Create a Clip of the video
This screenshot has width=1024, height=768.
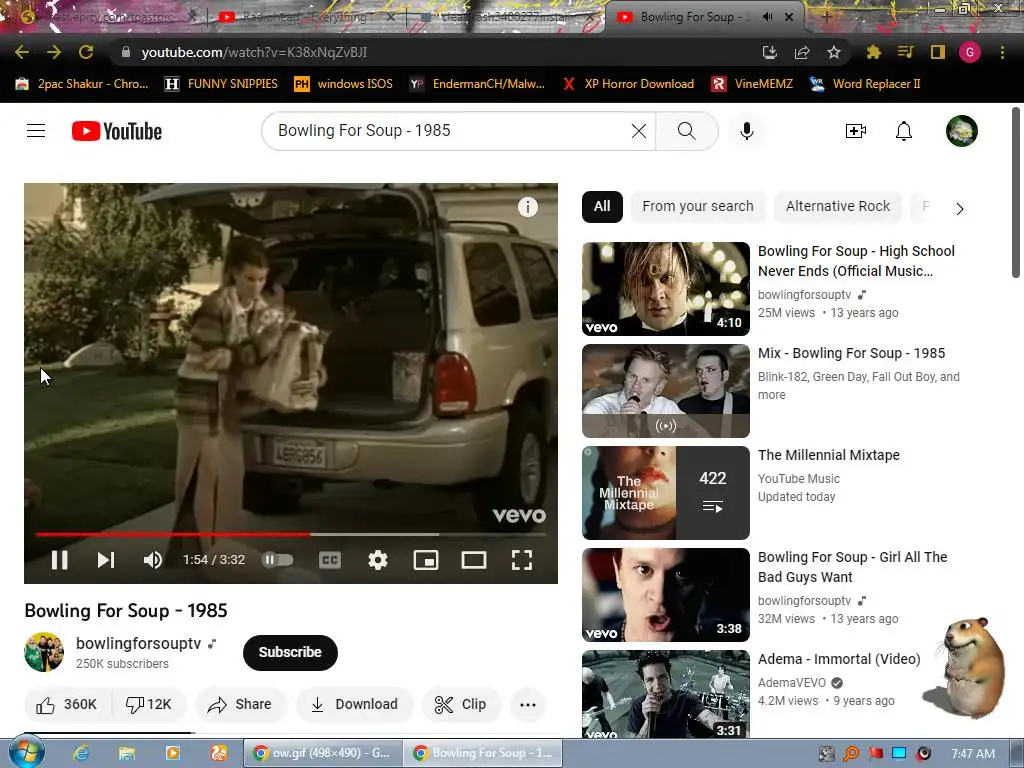[461, 705]
